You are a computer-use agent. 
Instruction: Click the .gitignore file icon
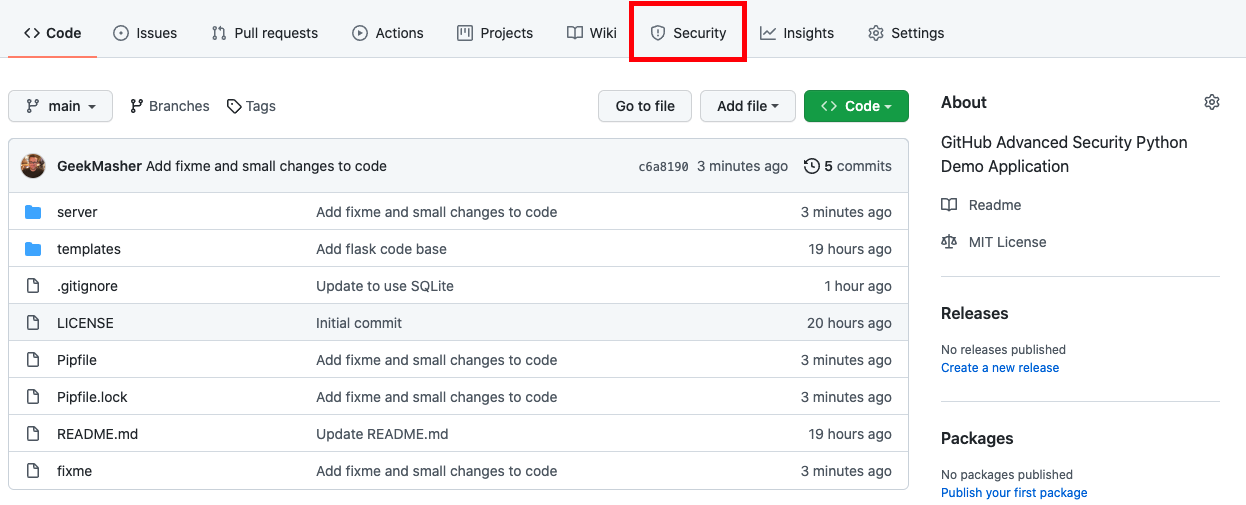pos(33,286)
